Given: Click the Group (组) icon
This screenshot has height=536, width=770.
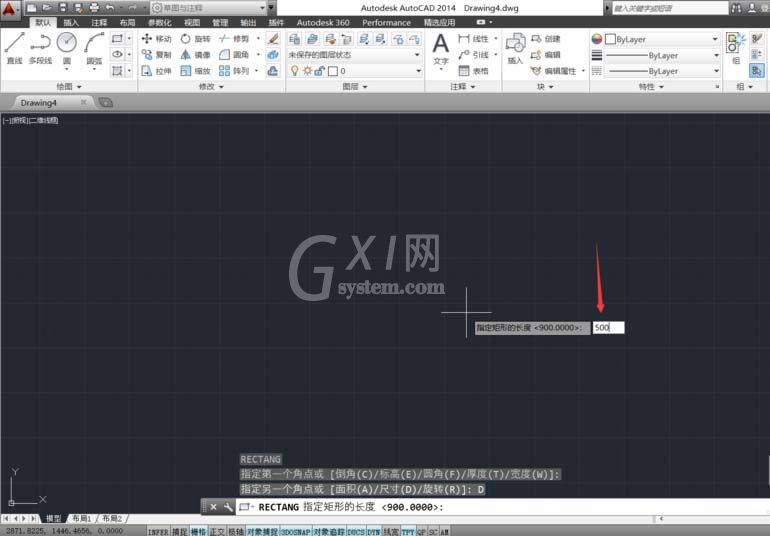Looking at the screenshot, I should [x=736, y=48].
